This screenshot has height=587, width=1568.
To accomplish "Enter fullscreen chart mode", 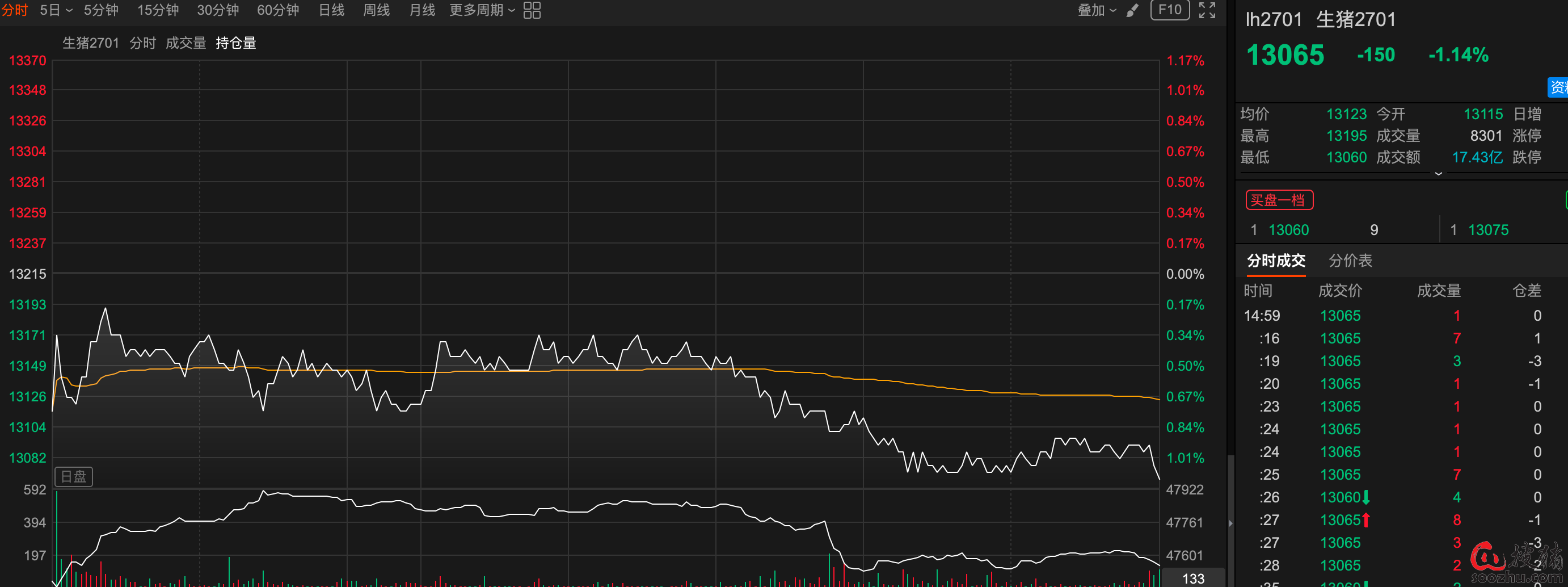I will tap(1207, 10).
